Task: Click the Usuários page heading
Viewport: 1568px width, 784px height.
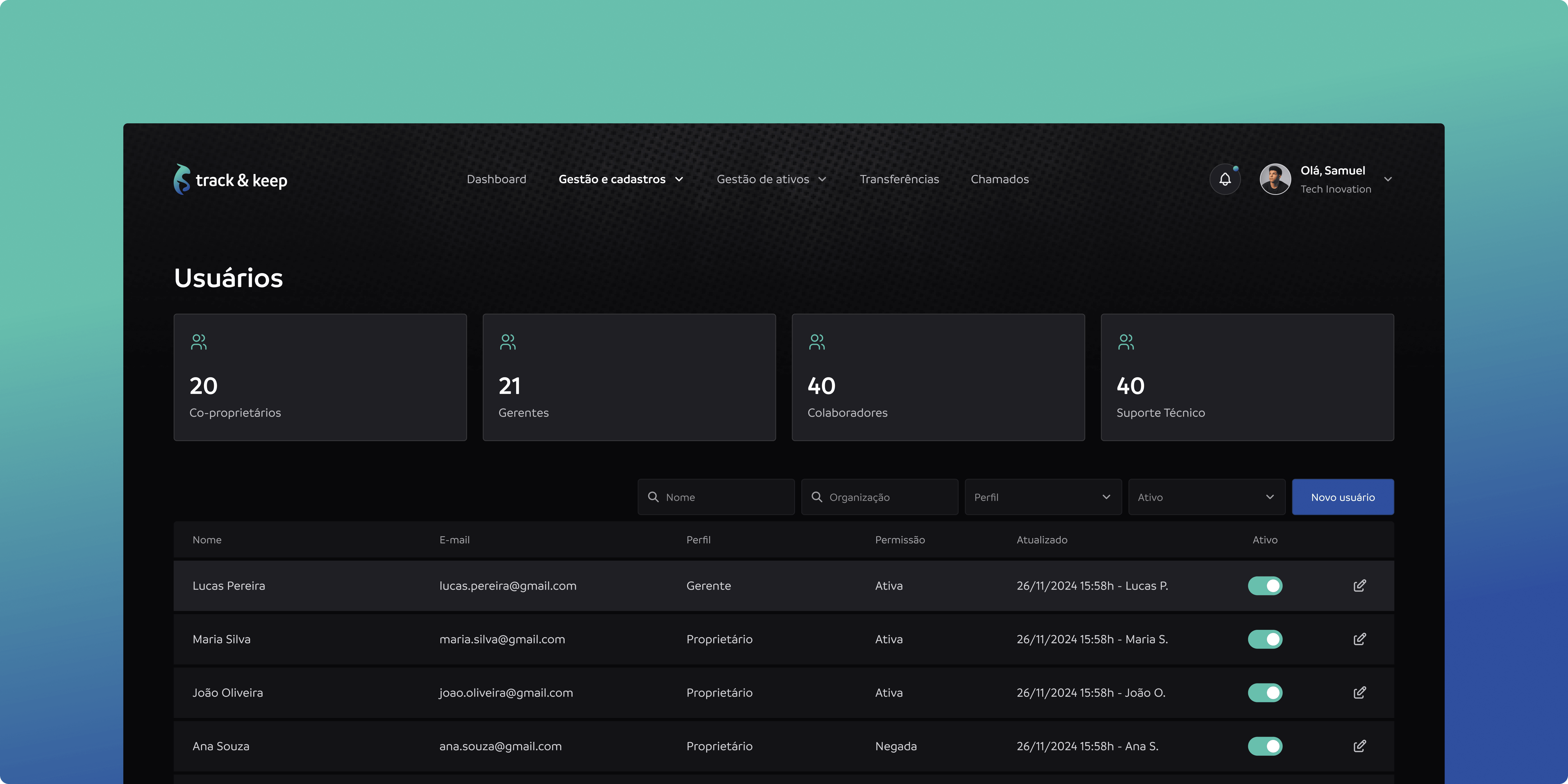Action: click(228, 278)
